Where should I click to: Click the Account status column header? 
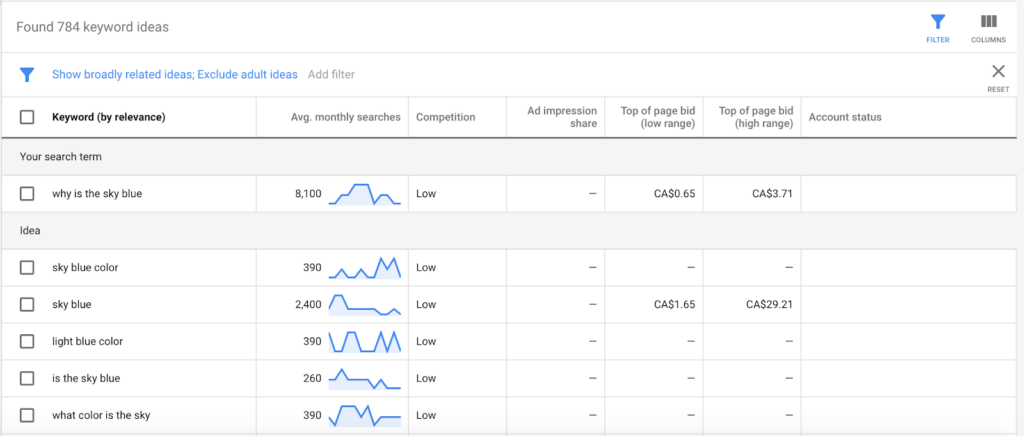tap(845, 117)
